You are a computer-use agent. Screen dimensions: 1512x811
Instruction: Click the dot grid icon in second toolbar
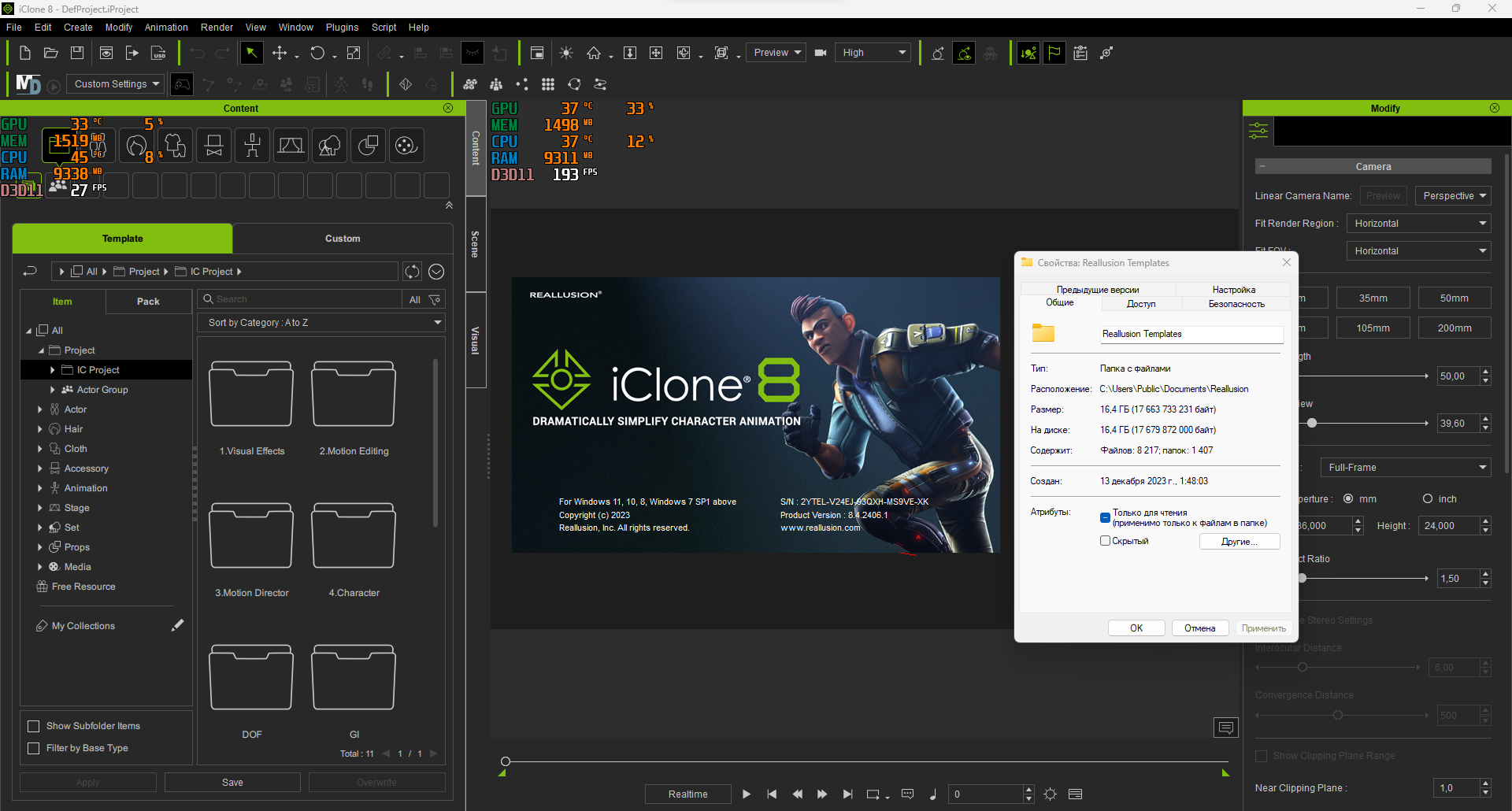click(548, 84)
